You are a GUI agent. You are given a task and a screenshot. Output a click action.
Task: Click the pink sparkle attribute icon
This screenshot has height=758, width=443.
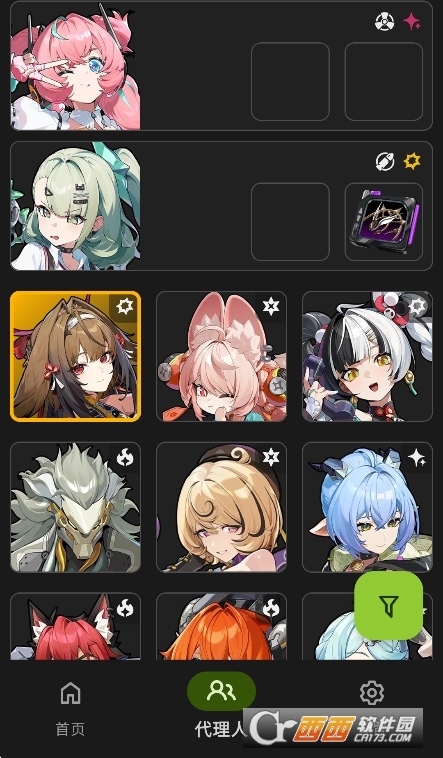point(412,22)
